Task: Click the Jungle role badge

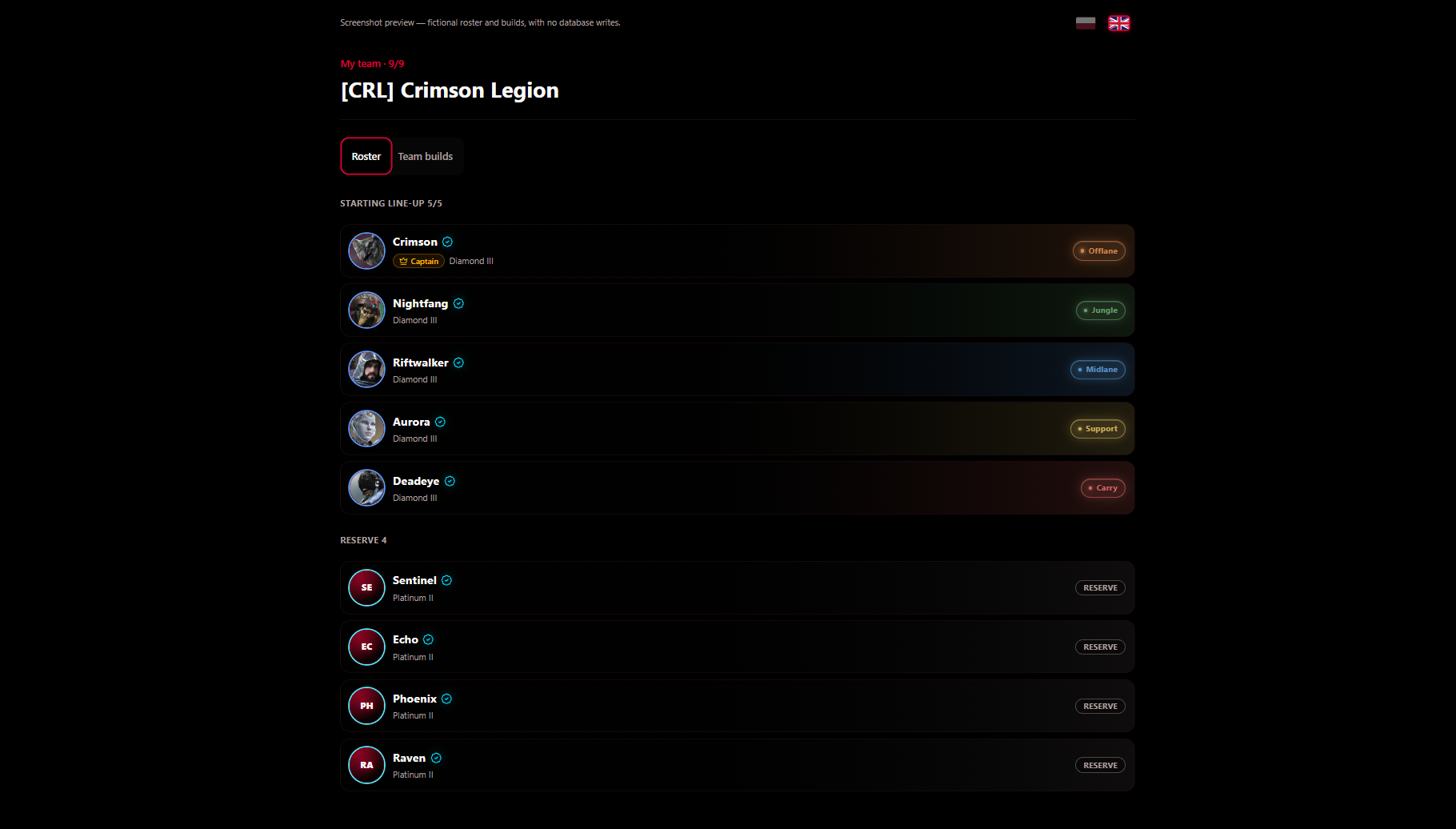Action: click(x=1100, y=310)
